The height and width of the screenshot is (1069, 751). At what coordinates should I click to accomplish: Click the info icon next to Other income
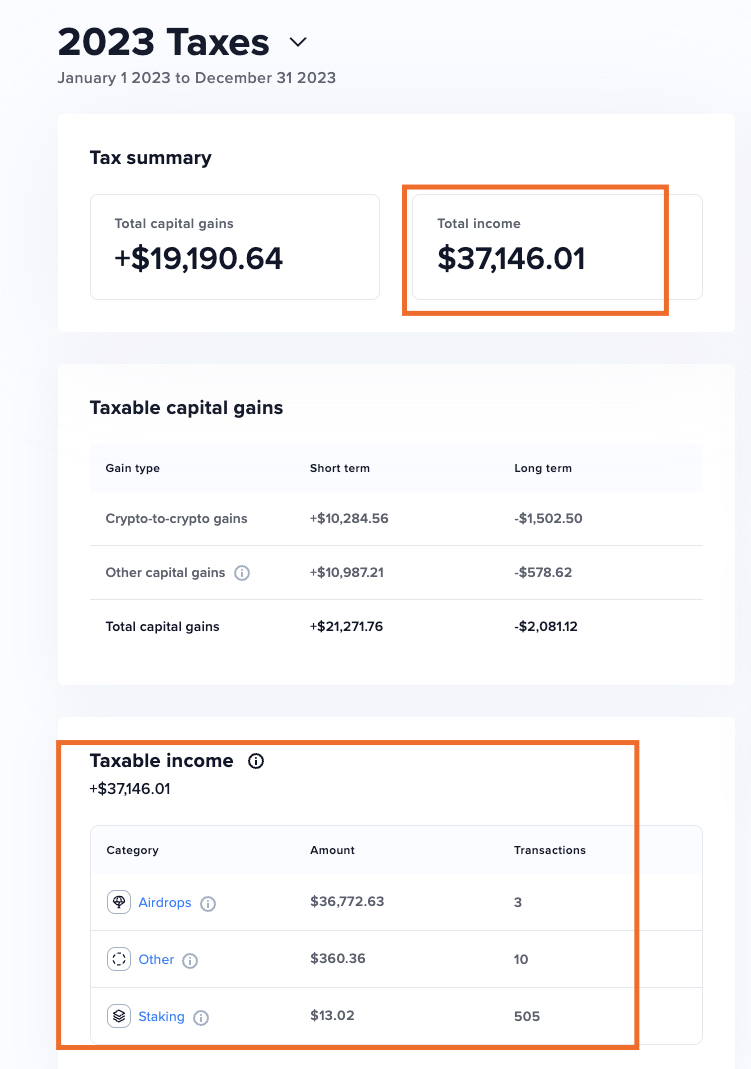pyautogui.click(x=188, y=960)
